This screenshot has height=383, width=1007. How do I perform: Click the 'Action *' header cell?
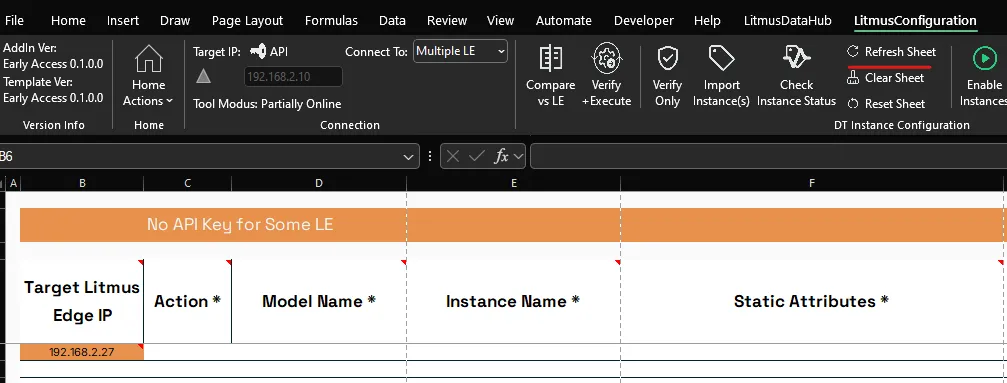coord(188,301)
